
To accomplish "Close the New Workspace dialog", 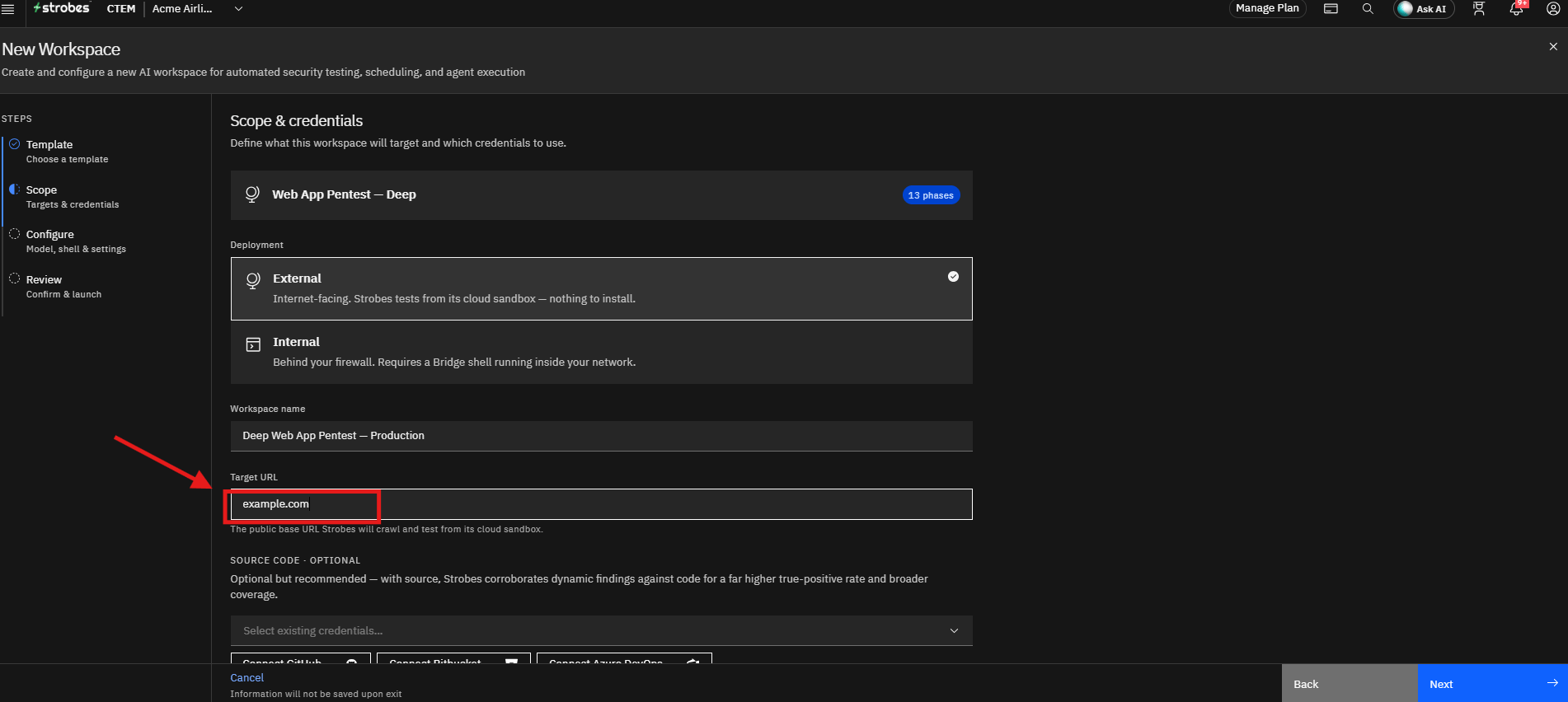I will click(x=1553, y=47).
